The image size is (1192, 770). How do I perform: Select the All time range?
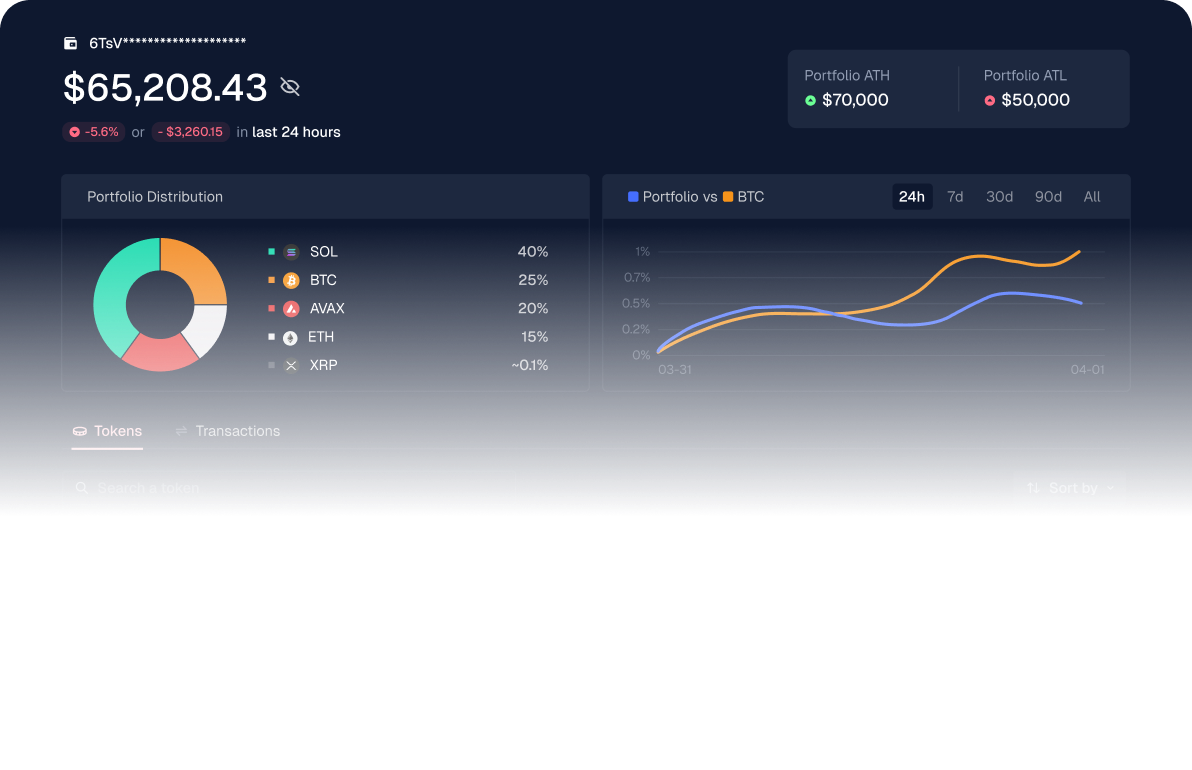pyautogui.click(x=1092, y=197)
